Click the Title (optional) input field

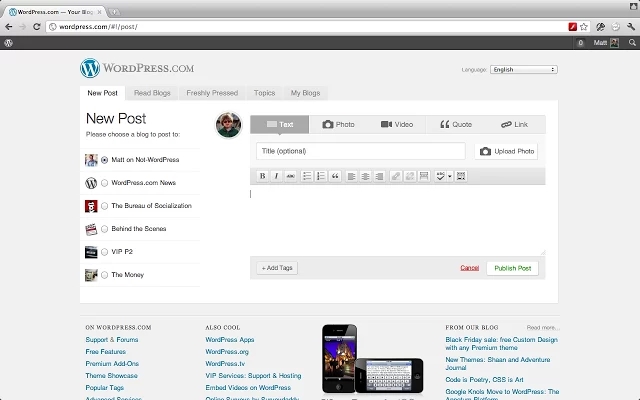(x=360, y=151)
